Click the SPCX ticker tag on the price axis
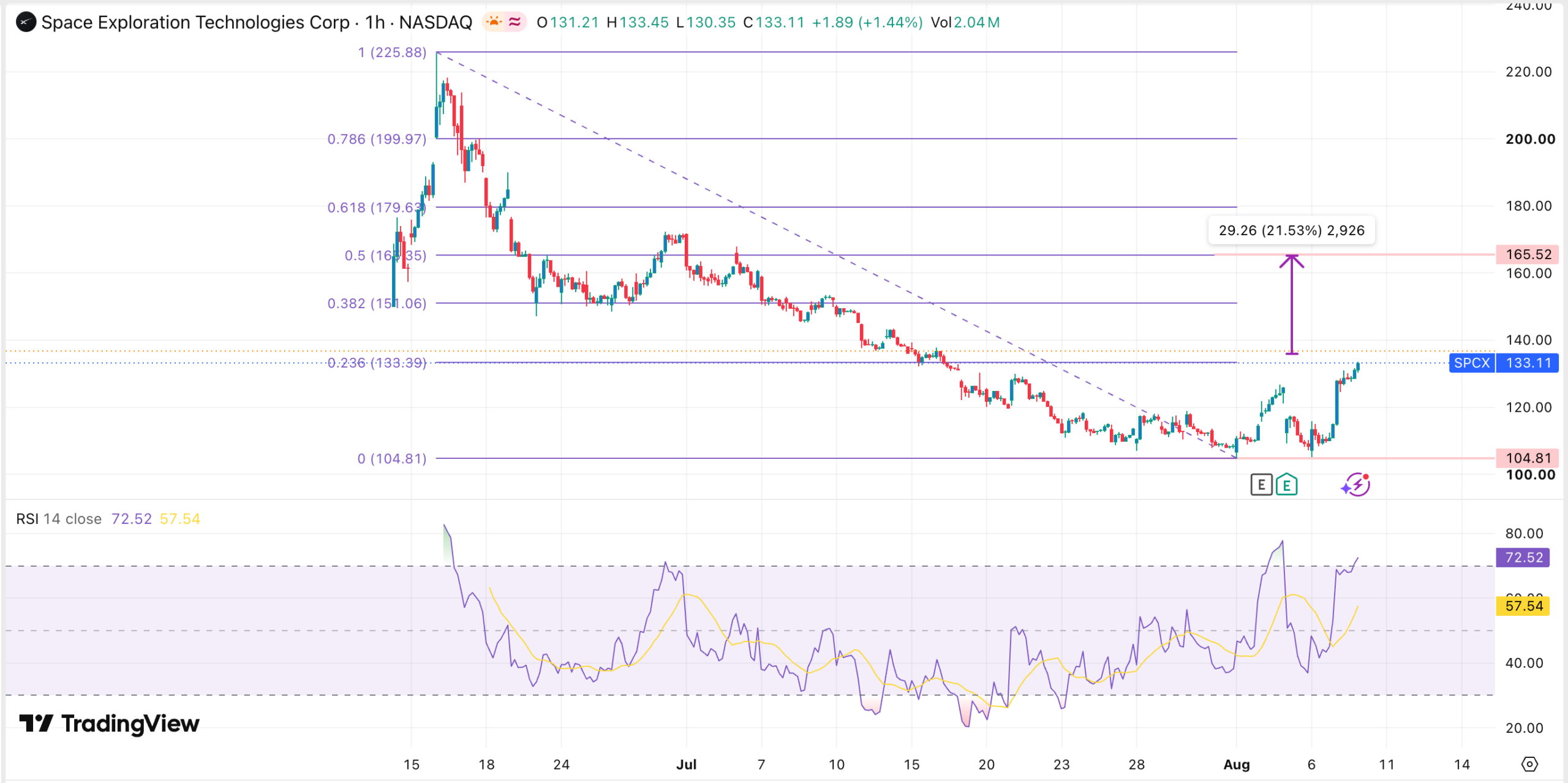Screen dimensions: 1568x783 click(1472, 363)
